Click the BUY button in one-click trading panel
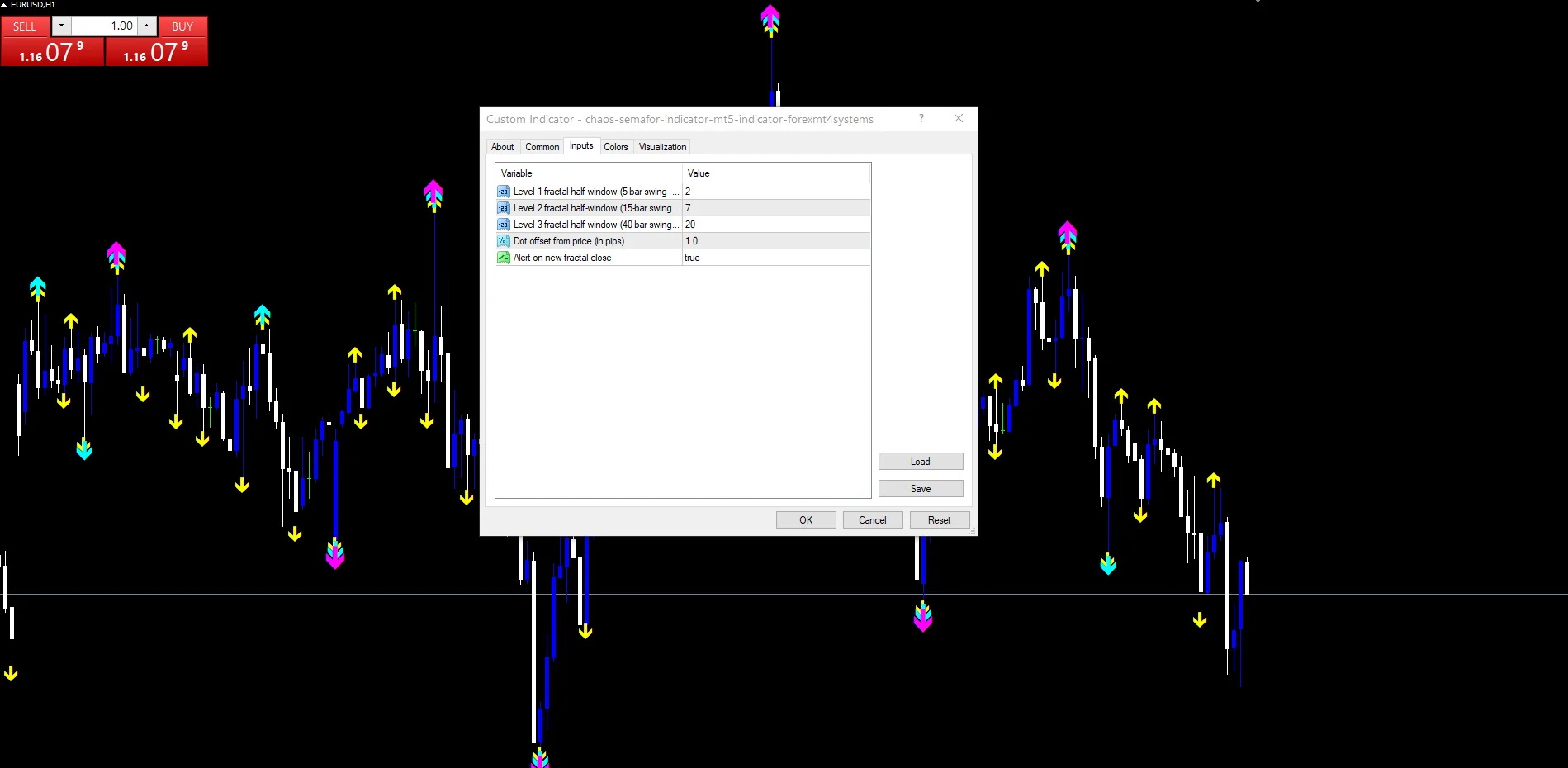The image size is (1568, 768). click(x=182, y=26)
